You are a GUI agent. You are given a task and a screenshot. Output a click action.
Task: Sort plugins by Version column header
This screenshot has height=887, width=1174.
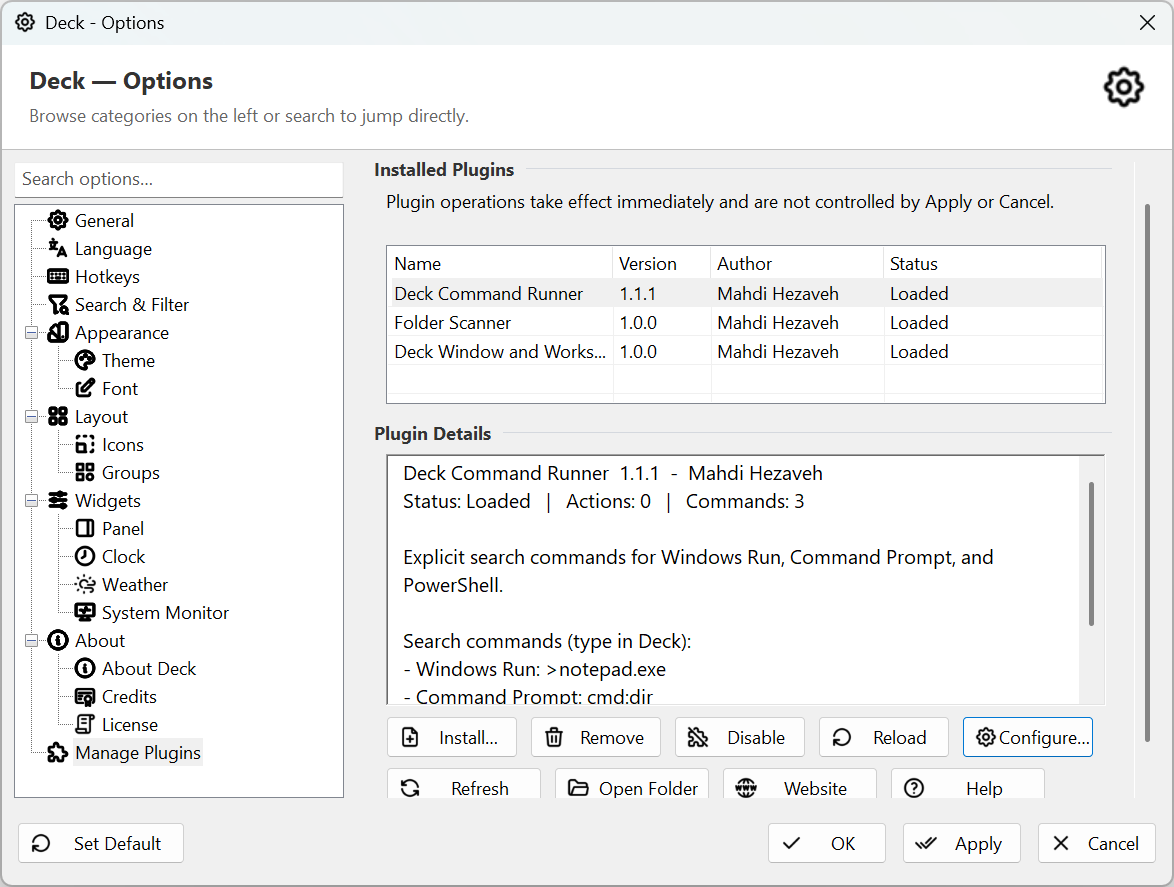[x=661, y=263]
